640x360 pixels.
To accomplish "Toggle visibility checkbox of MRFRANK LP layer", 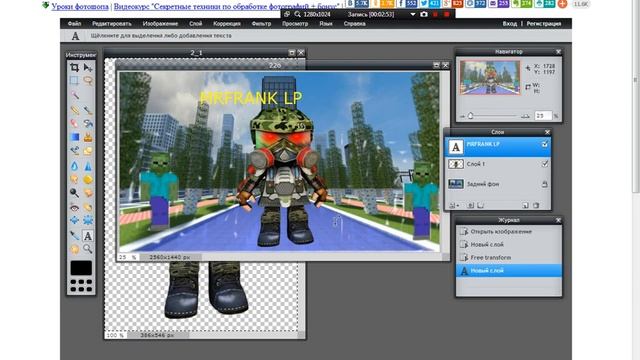I will pyautogui.click(x=544, y=144).
